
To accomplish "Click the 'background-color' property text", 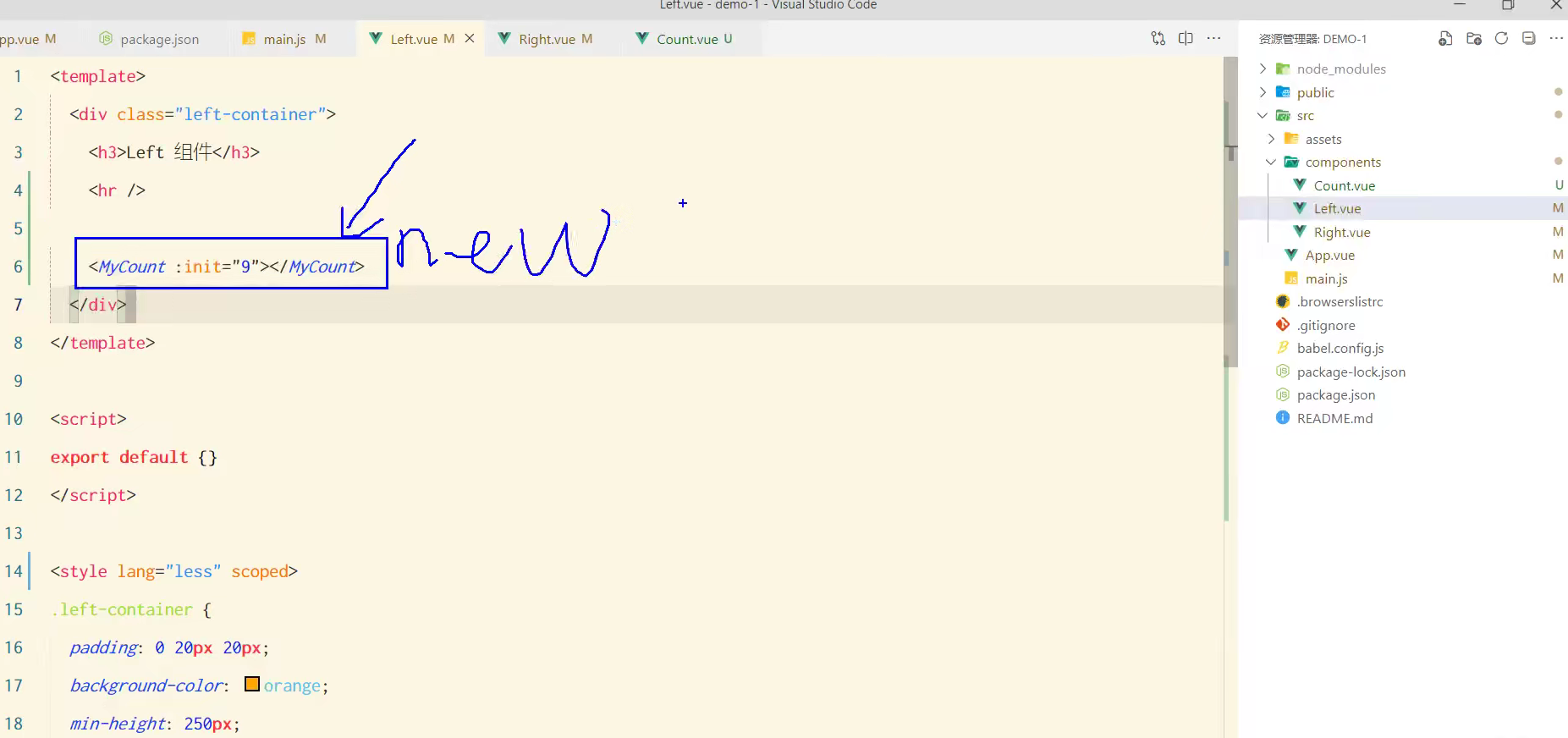I will 146,686.
